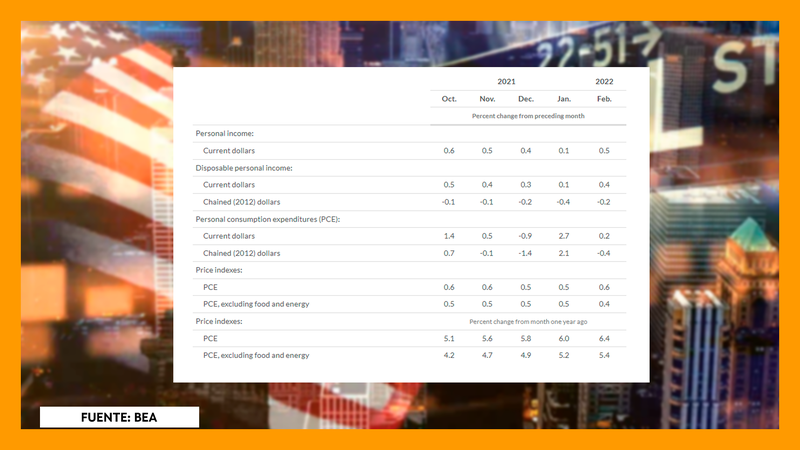800x450 pixels.
Task: Select "Percent change from preceding month" subheading
Action: 527,116
